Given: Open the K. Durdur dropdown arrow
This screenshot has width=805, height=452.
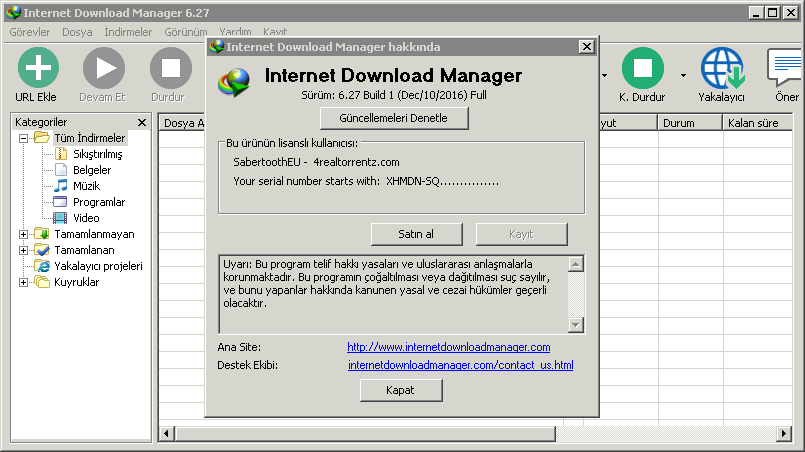Looking at the screenshot, I should coord(683,76).
